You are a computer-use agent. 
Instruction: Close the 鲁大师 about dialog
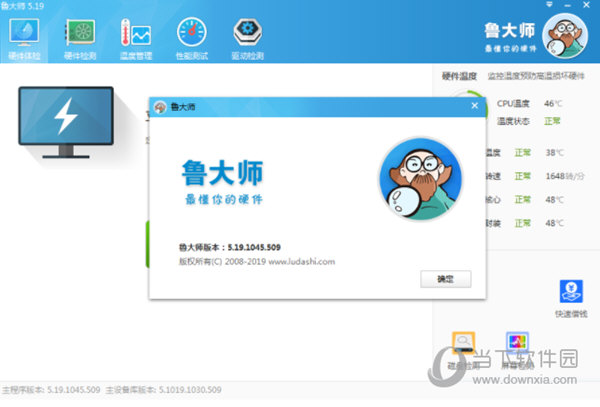474,106
